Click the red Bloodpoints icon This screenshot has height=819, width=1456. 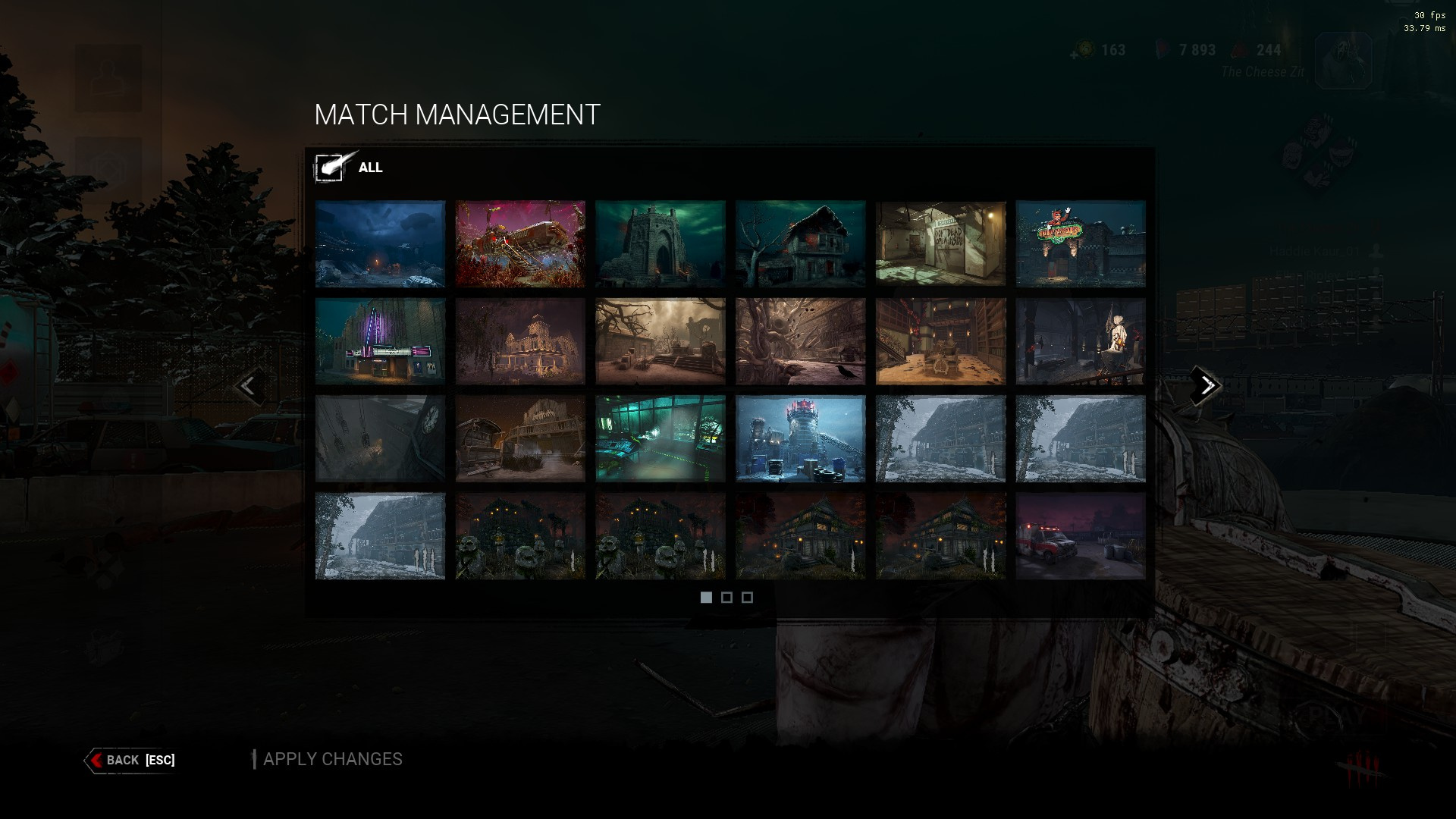[x=1239, y=50]
